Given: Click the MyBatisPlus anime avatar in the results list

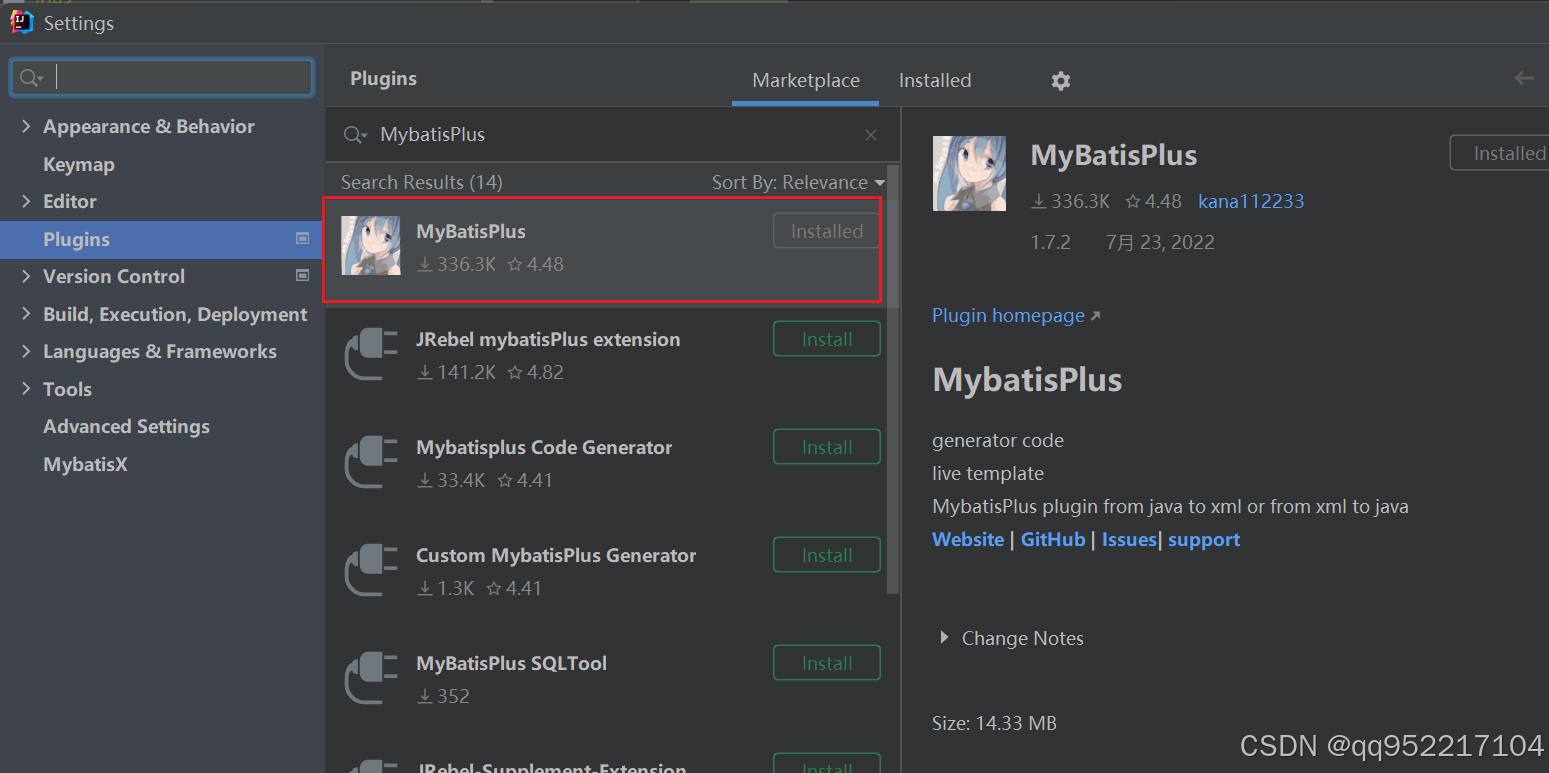Looking at the screenshot, I should pos(370,246).
